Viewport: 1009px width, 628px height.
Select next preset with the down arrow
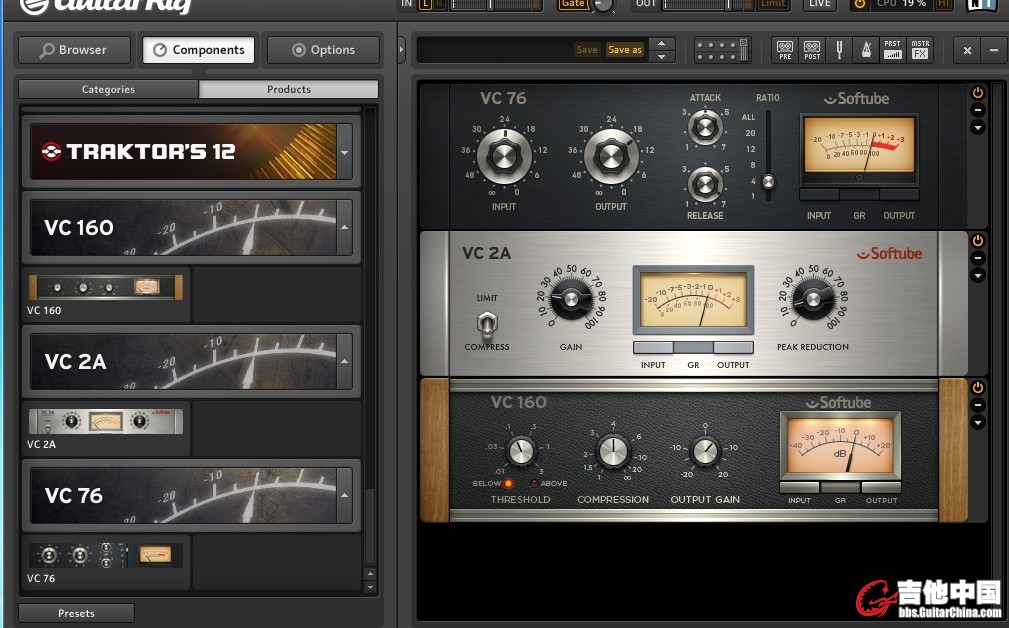[662, 57]
